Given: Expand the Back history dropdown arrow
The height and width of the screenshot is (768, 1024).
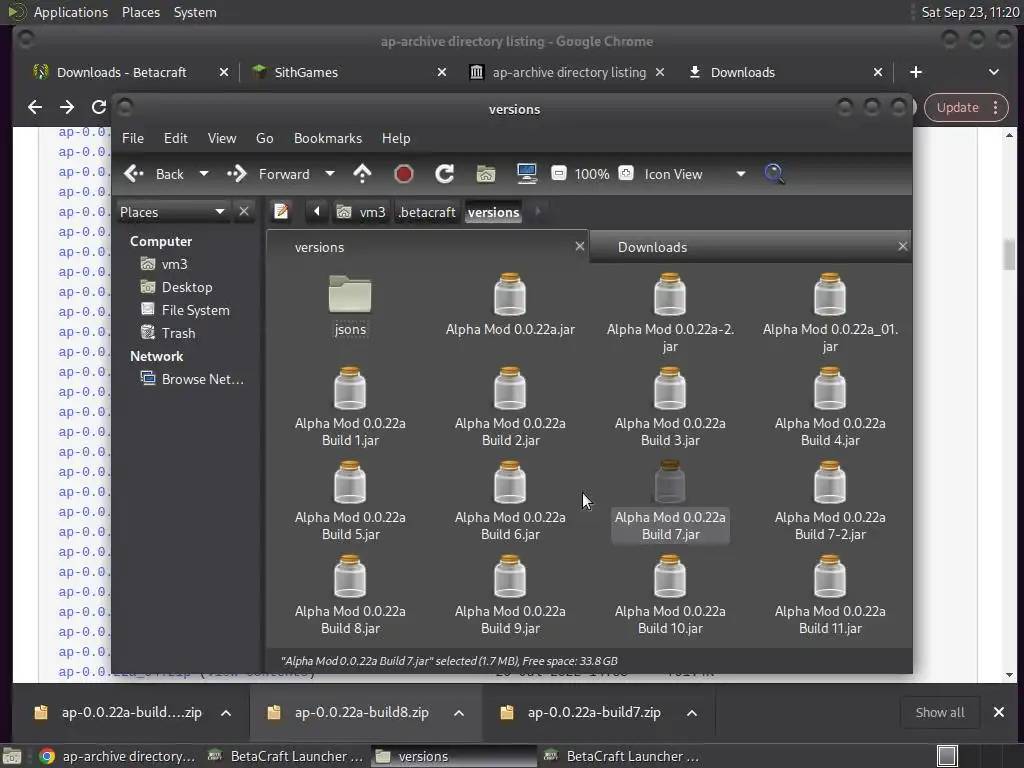Looking at the screenshot, I should click(204, 174).
